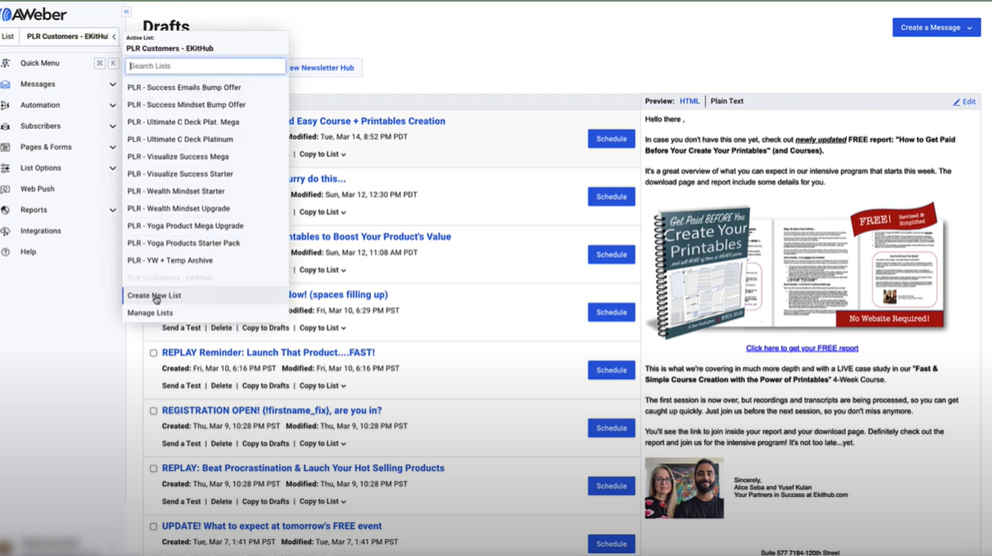
Task: Open the PLR Customers - EKitHub list selector
Action: [70, 37]
